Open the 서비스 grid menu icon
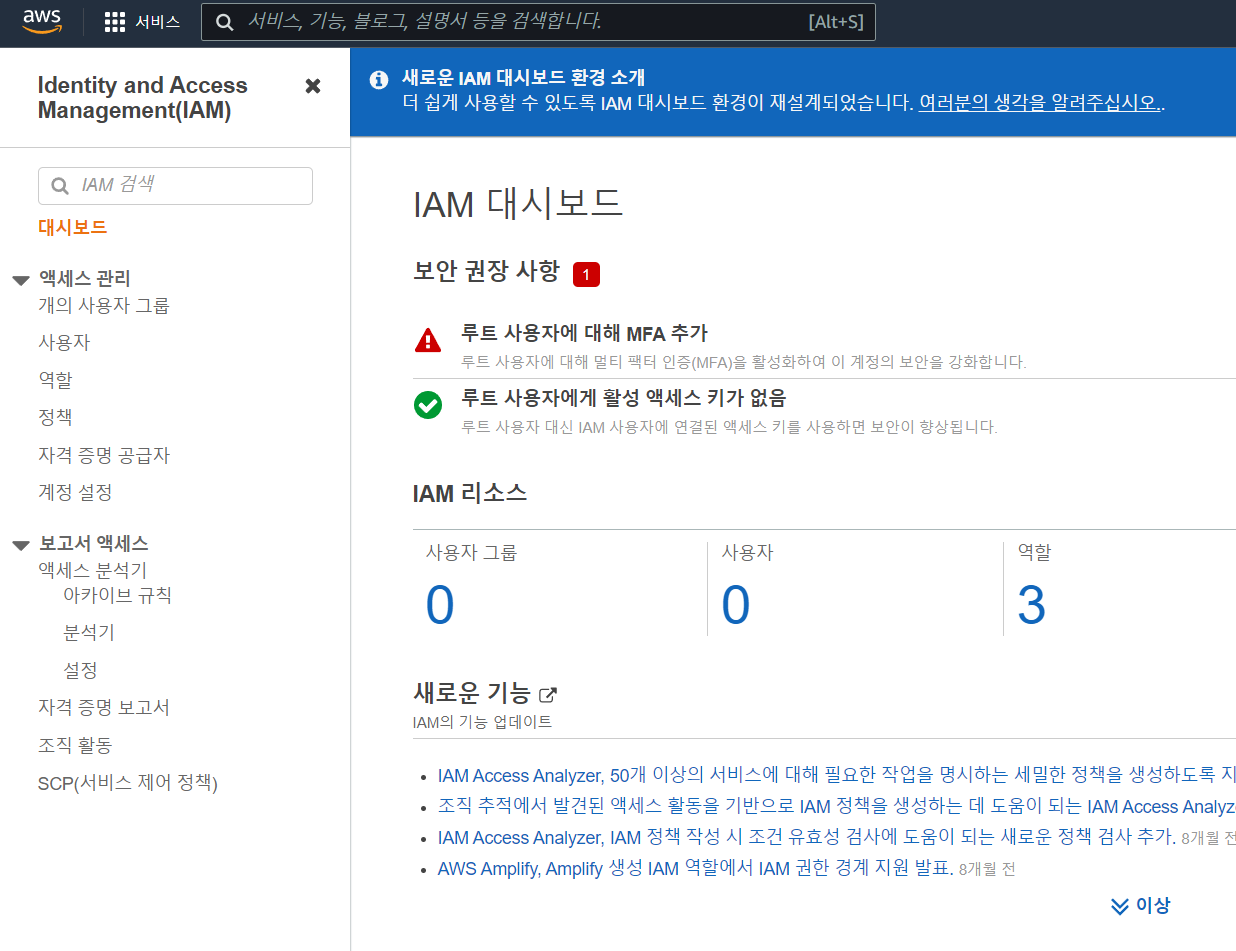 point(115,22)
